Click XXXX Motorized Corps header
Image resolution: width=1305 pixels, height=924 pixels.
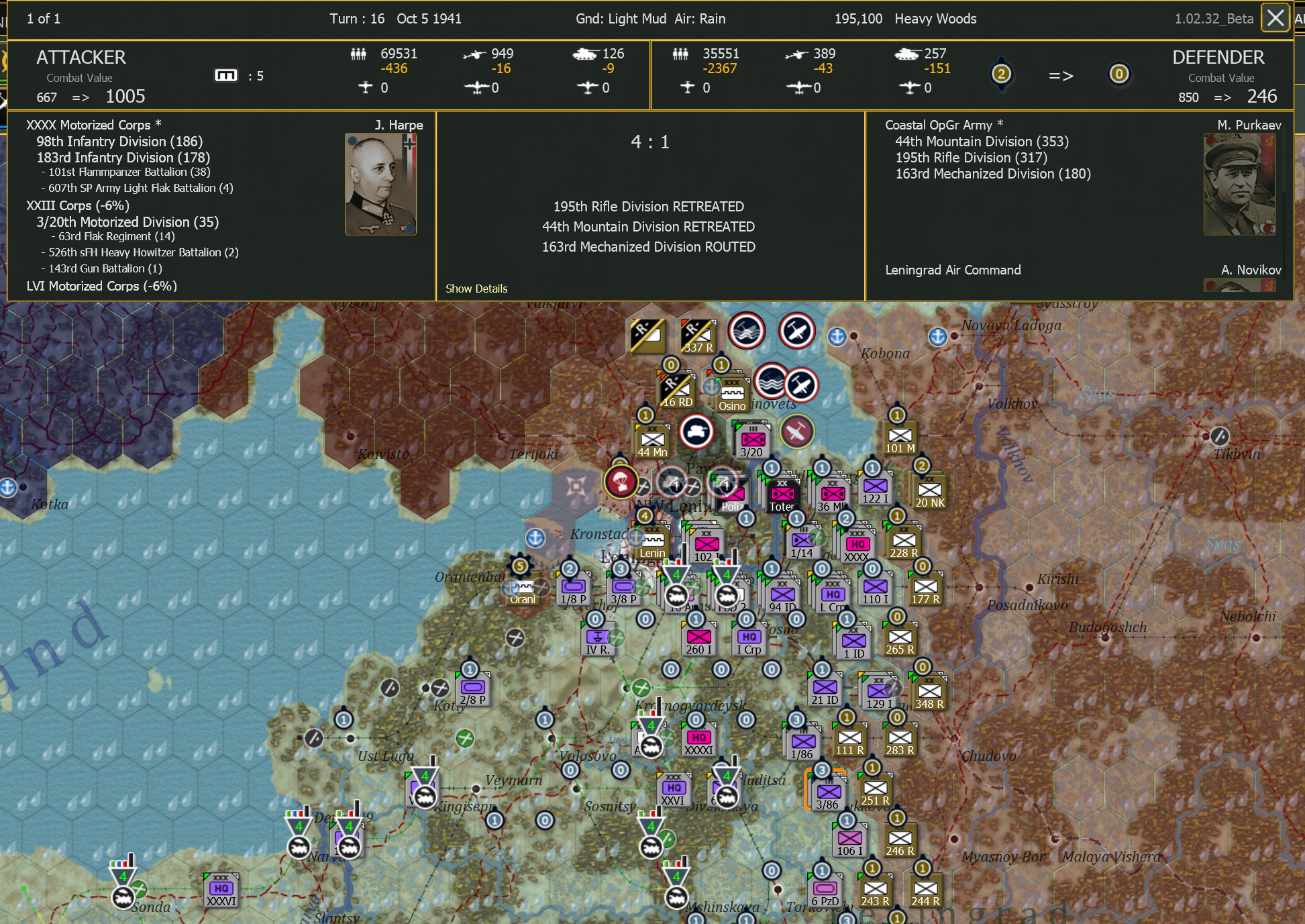[x=94, y=125]
